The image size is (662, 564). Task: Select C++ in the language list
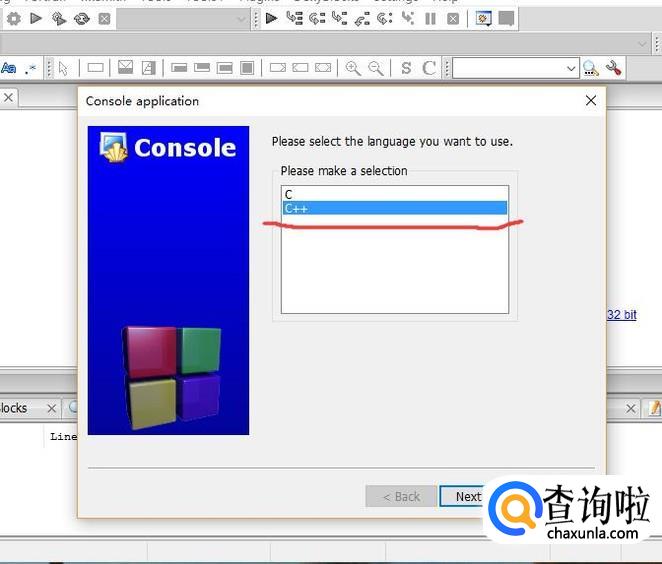click(395, 208)
